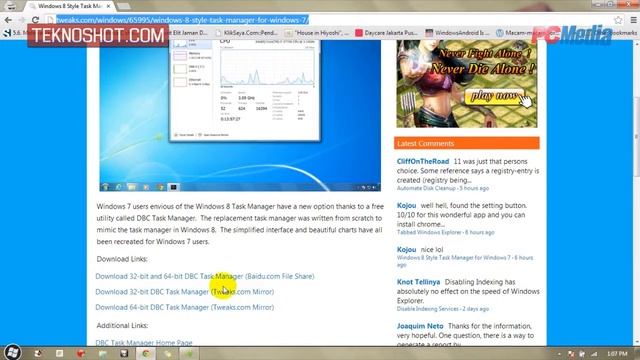
Task: Open the 'House in Hiyoshi' bookmark
Action: 317,33
